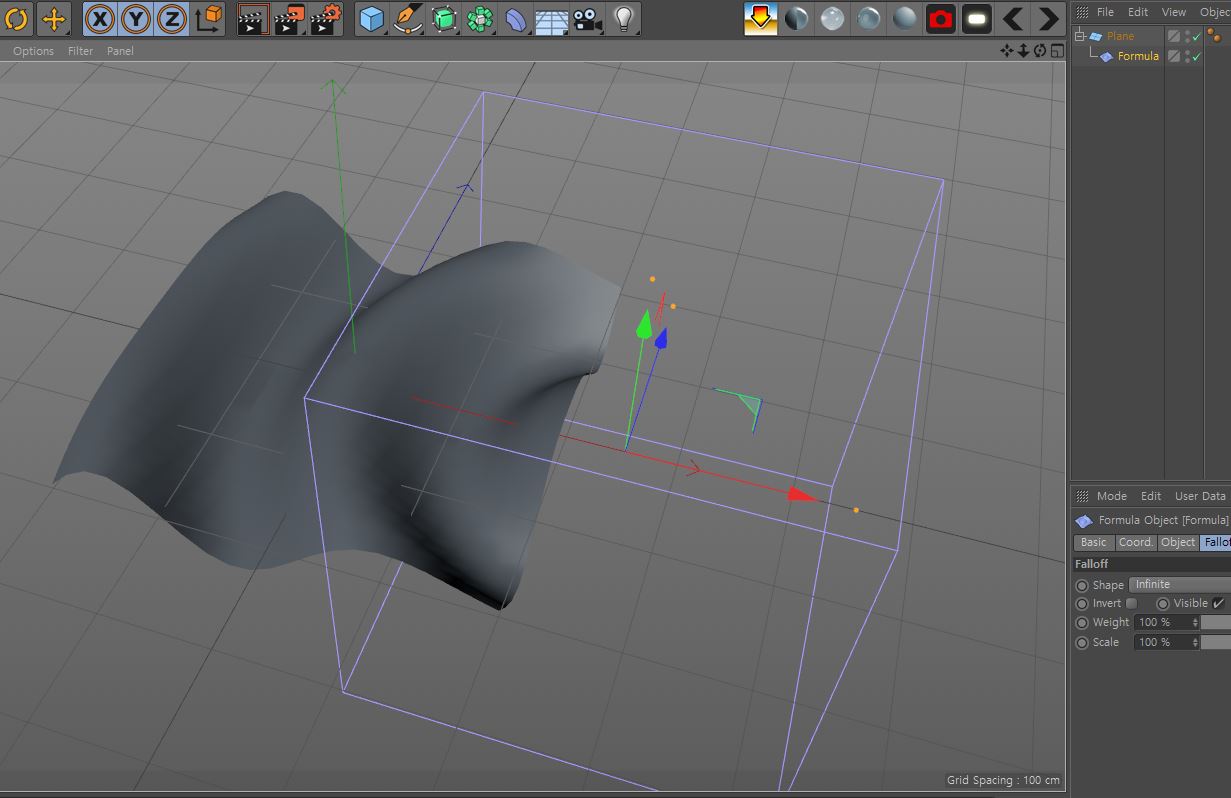Click the white rounded rectangle icon
This screenshot has height=798, width=1231.
coord(977,18)
